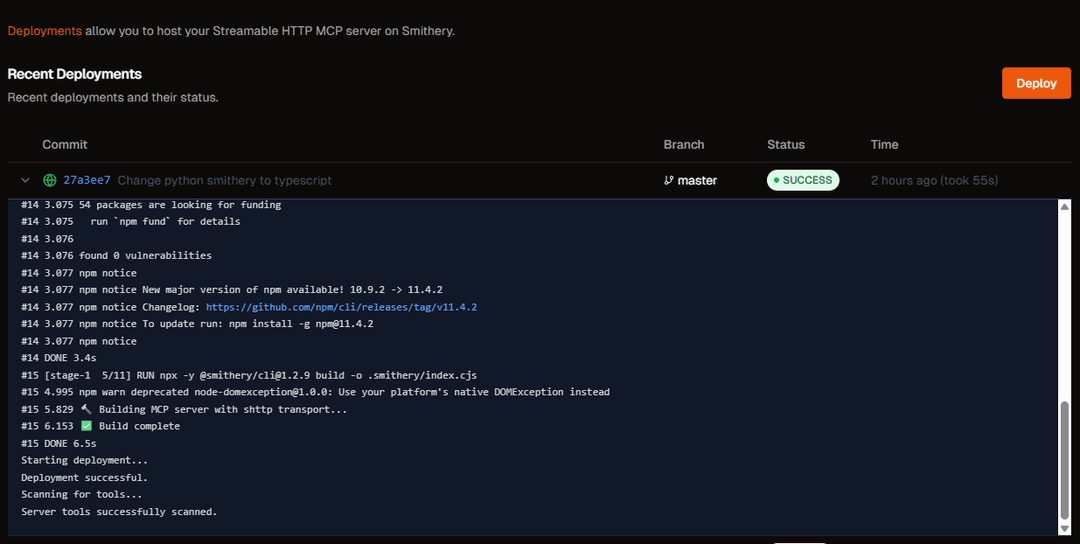Collapse the 27a3ee7 deployment row chevron
The width and height of the screenshot is (1080, 544).
click(25, 181)
